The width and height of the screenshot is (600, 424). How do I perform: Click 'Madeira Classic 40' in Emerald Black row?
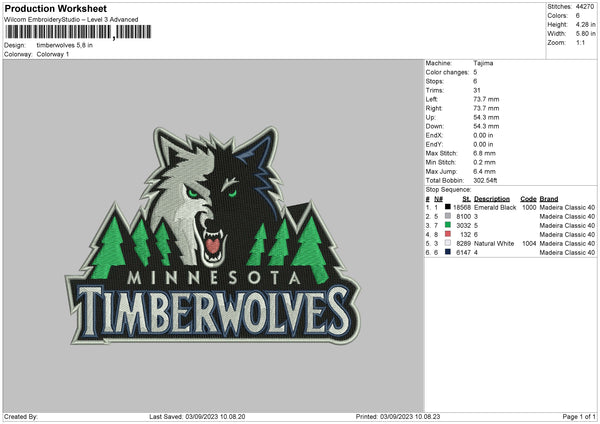[x=567, y=207]
